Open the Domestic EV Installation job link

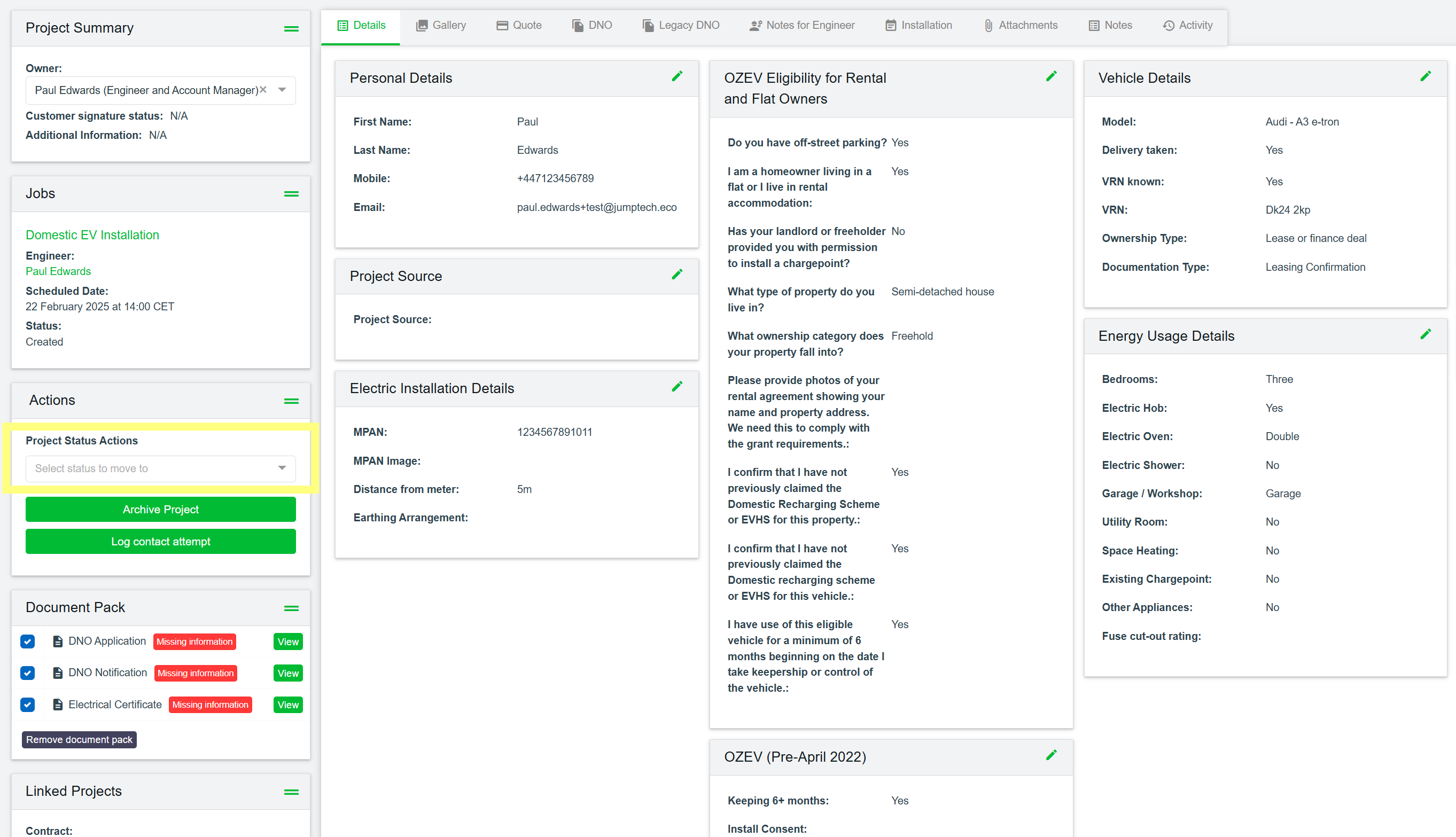tap(92, 234)
